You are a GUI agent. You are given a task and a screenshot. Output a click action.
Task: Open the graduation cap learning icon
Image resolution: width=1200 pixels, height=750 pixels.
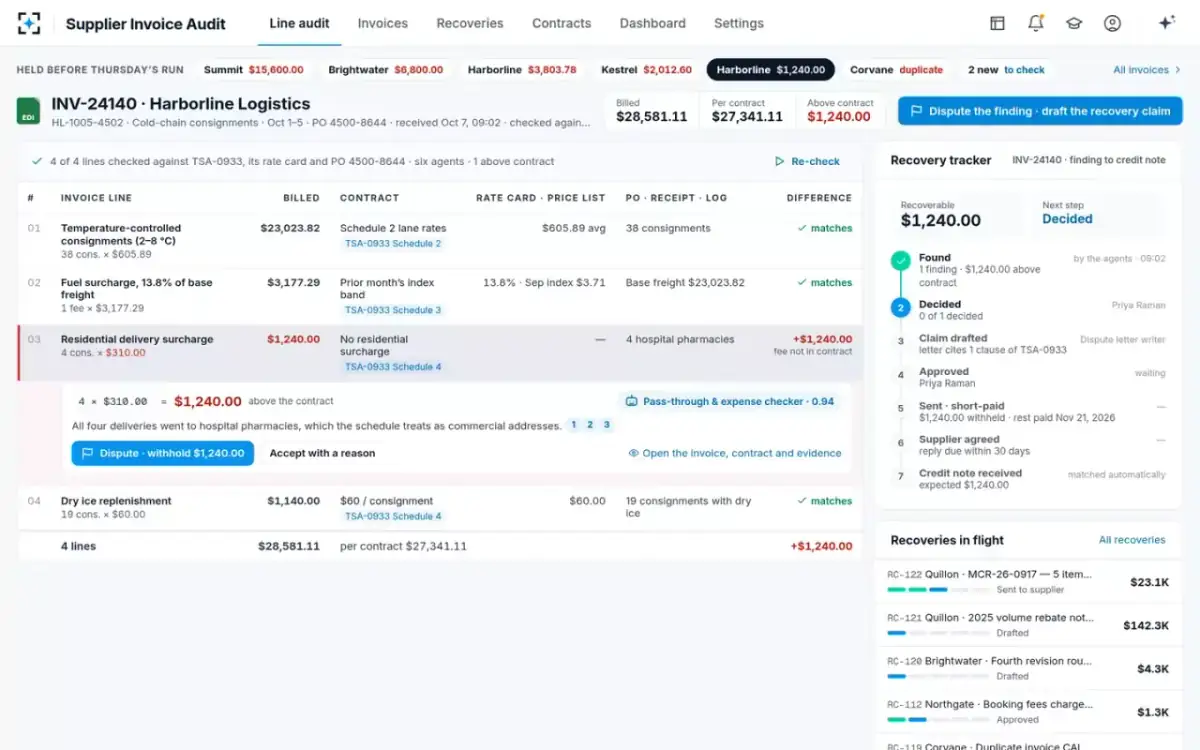click(1074, 23)
